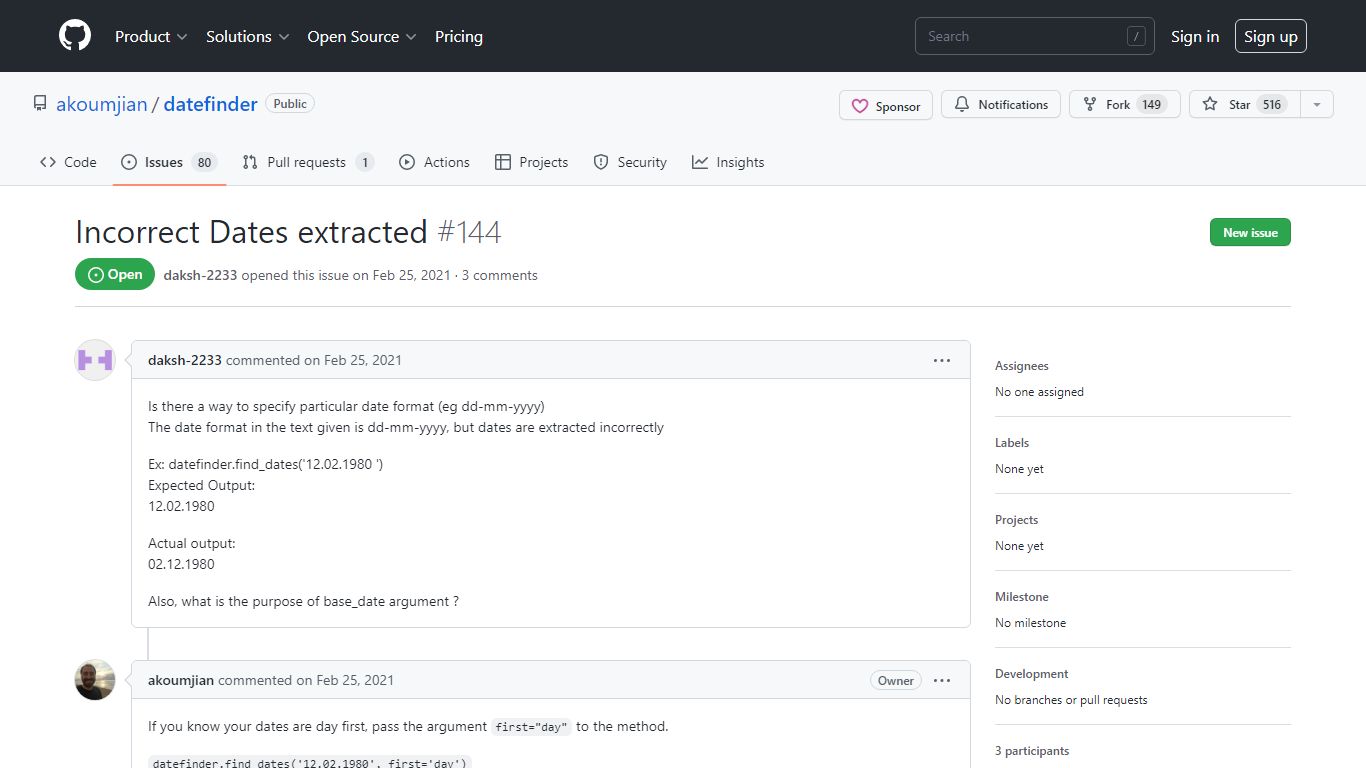This screenshot has height=768, width=1366.
Task: Click the Owner badge on akoumjian's comment
Action: click(896, 680)
